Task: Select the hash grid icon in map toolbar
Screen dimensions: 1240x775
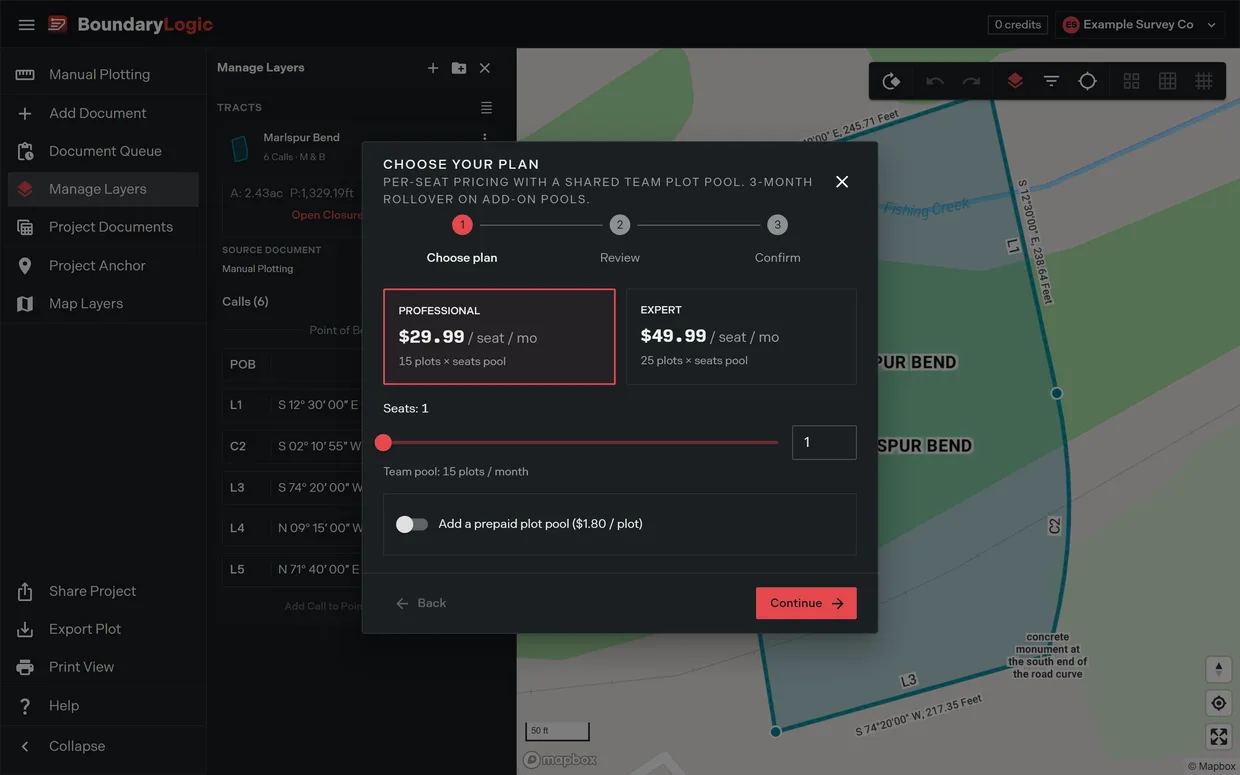Action: click(x=1204, y=81)
